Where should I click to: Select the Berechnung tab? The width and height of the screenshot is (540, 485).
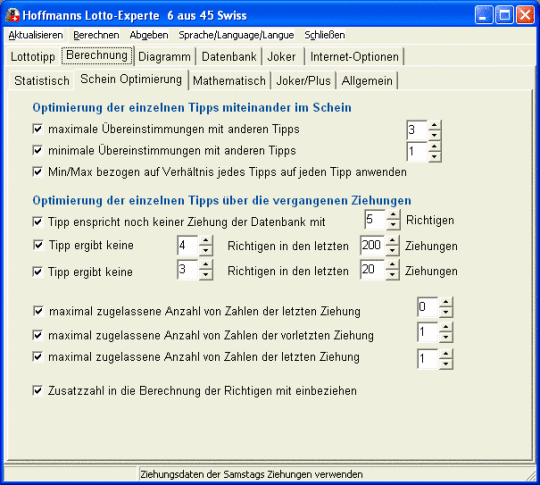[x=97, y=55]
